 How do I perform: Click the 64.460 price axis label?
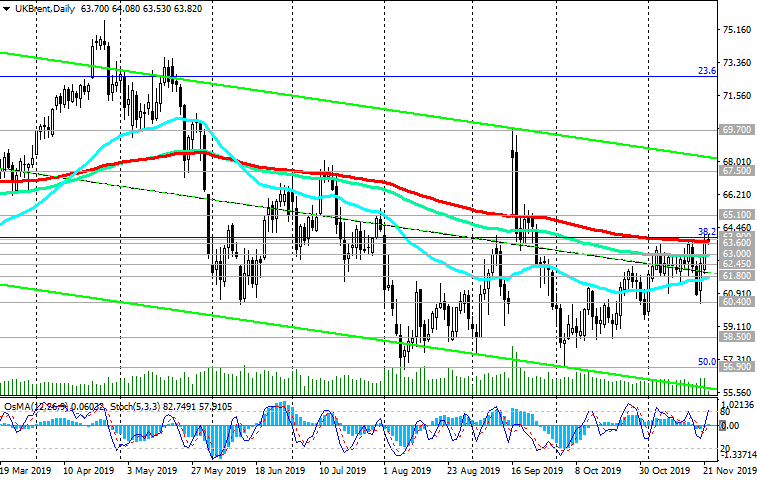click(737, 227)
